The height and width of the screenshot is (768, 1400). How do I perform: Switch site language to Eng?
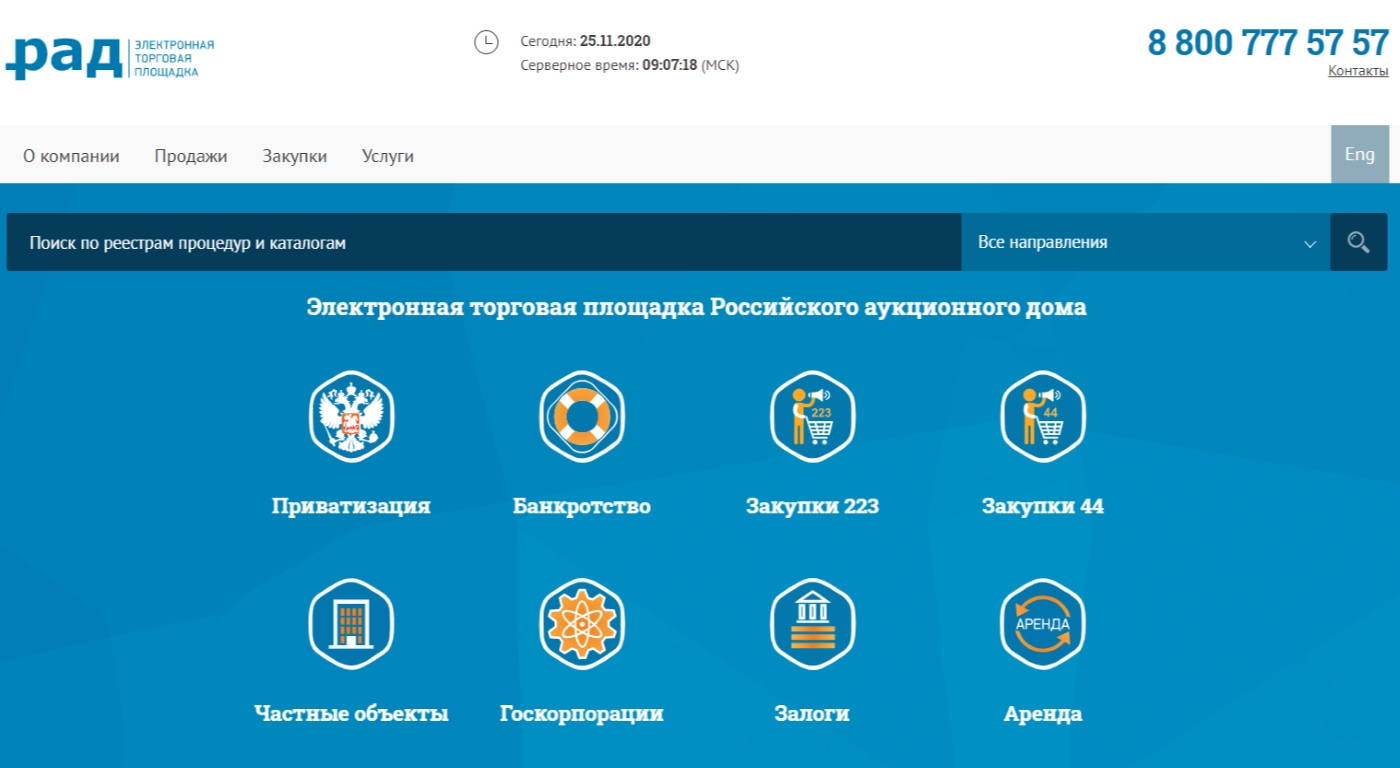(1359, 154)
